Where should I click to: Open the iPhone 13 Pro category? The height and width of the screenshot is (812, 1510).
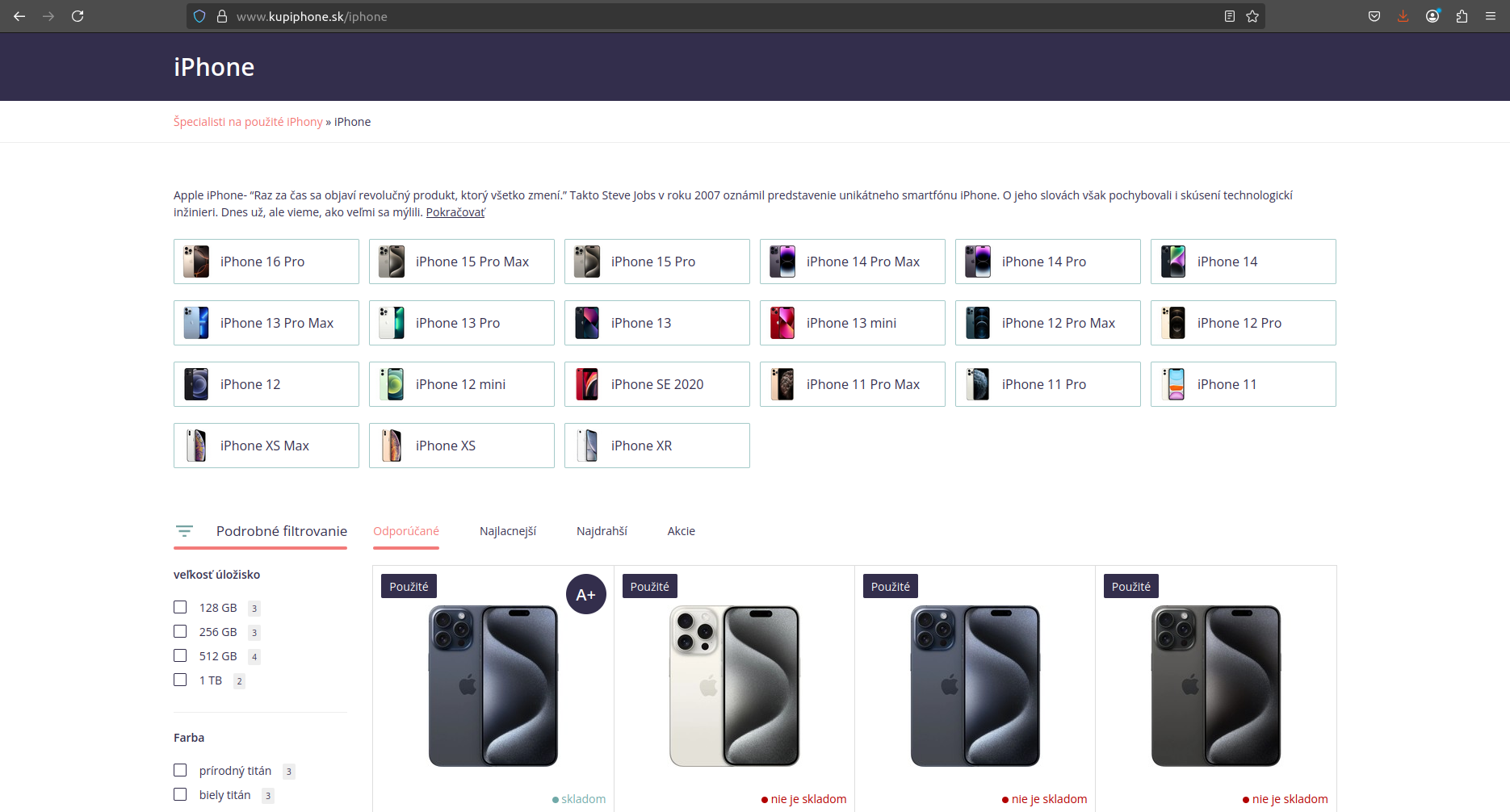pyautogui.click(x=462, y=323)
